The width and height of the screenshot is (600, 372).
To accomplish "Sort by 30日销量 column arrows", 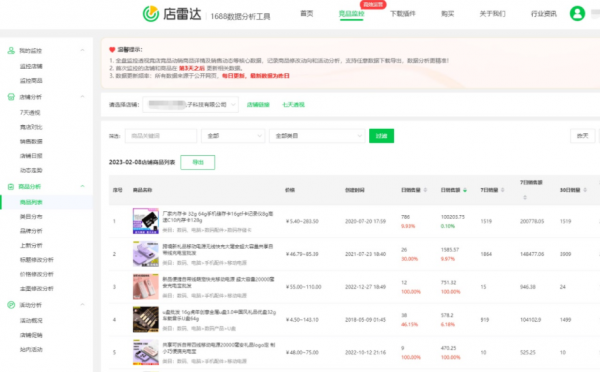I will 585,190.
